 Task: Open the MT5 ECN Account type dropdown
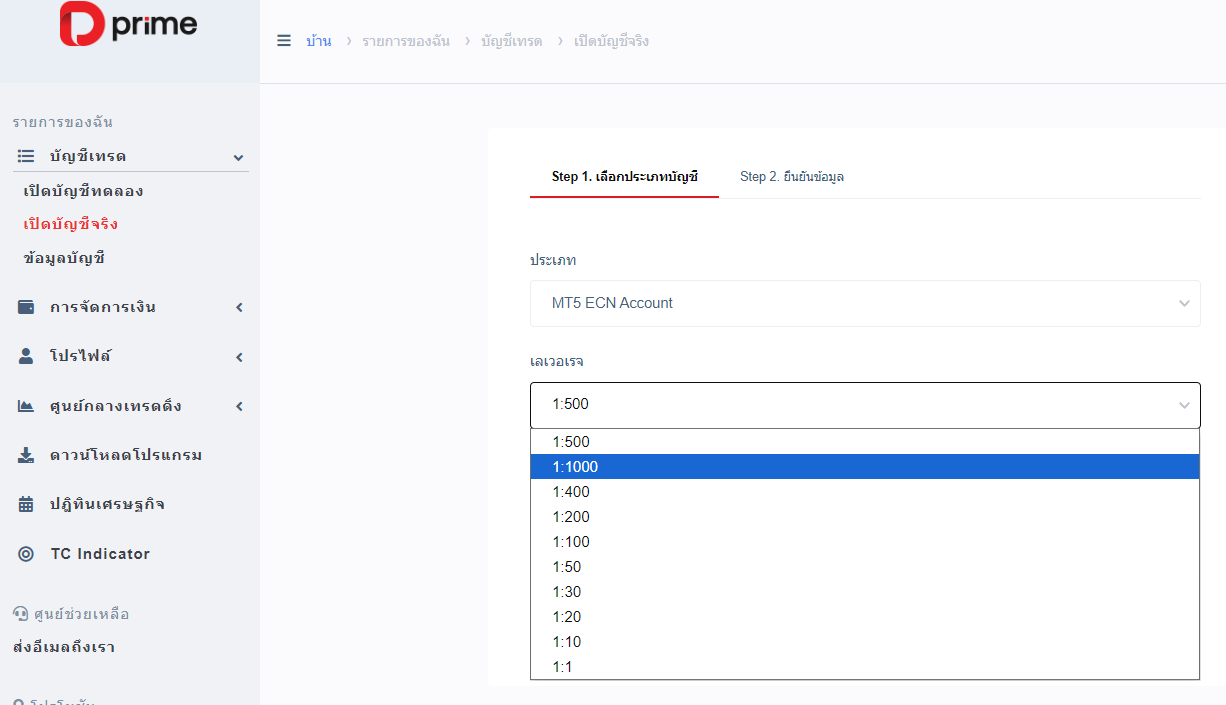click(864, 303)
